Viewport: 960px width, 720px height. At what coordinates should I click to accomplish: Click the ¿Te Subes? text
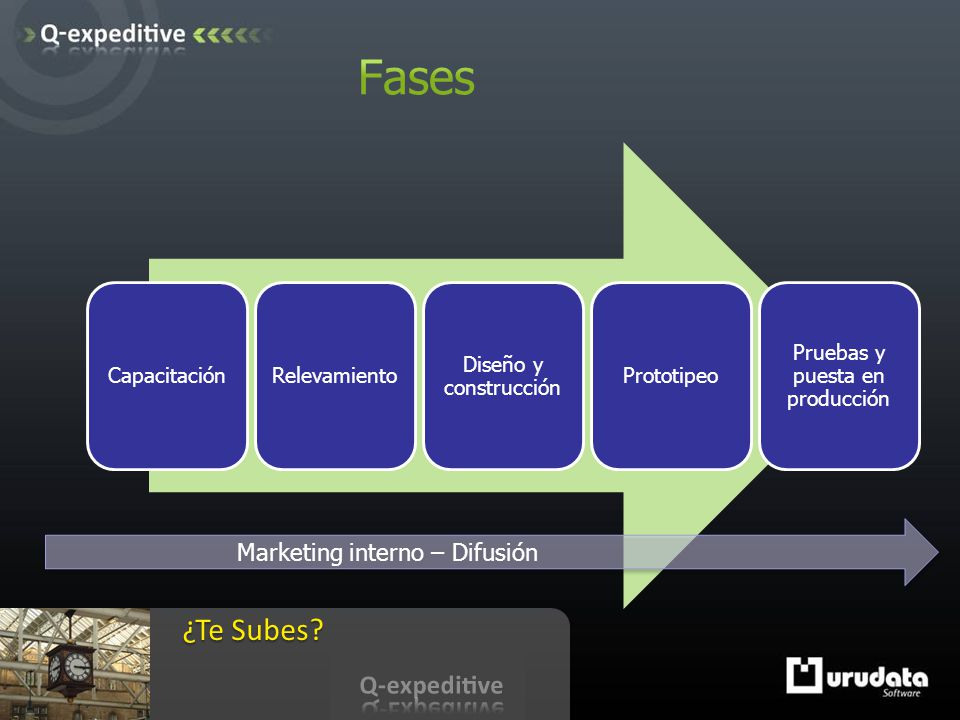(253, 630)
